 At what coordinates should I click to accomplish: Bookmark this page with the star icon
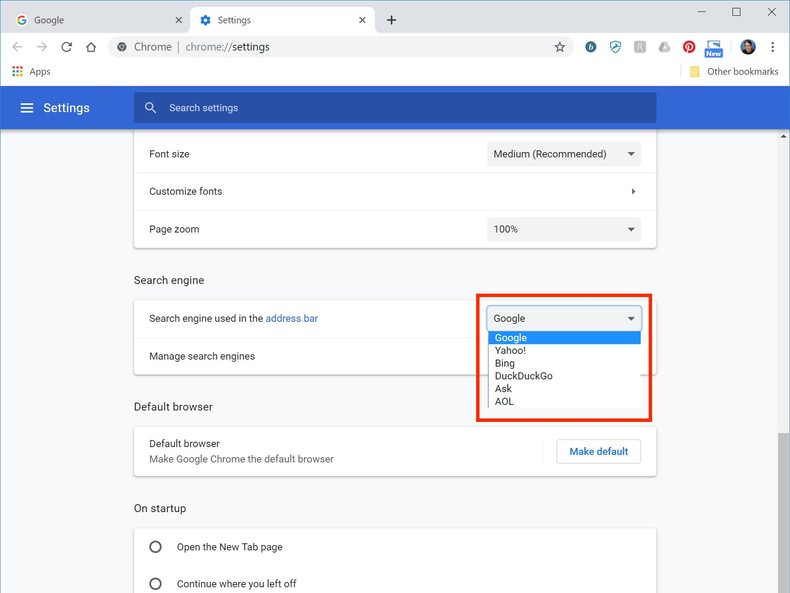[560, 47]
